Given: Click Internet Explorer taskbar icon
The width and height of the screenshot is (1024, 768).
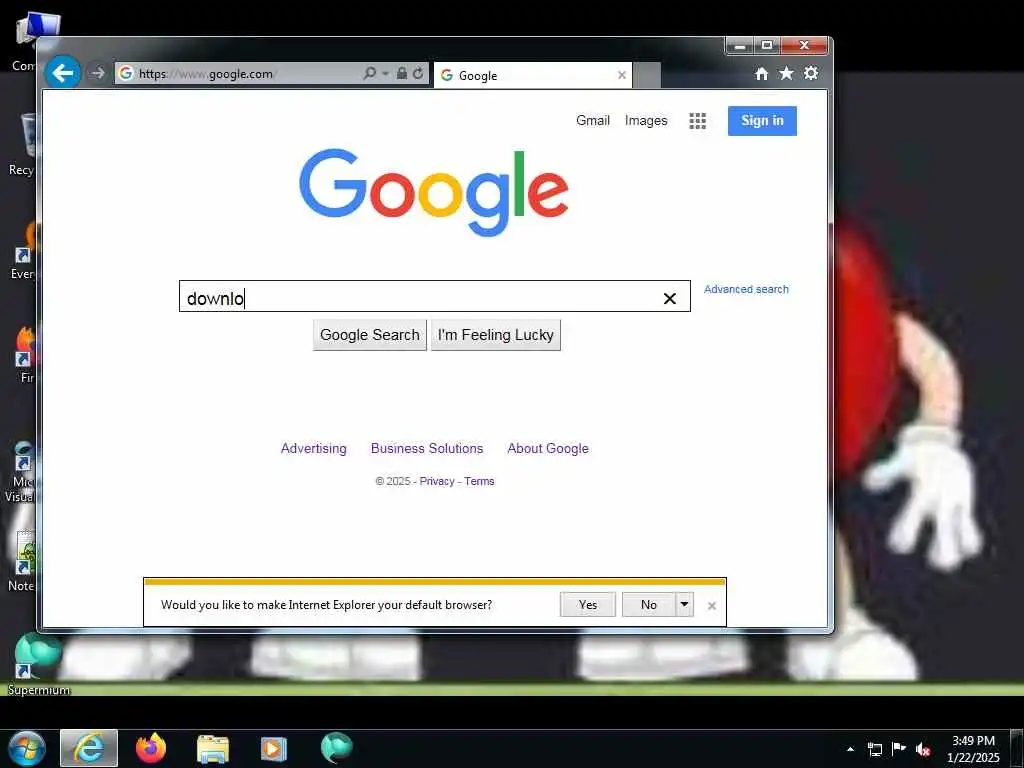Looking at the screenshot, I should pyautogui.click(x=89, y=748).
